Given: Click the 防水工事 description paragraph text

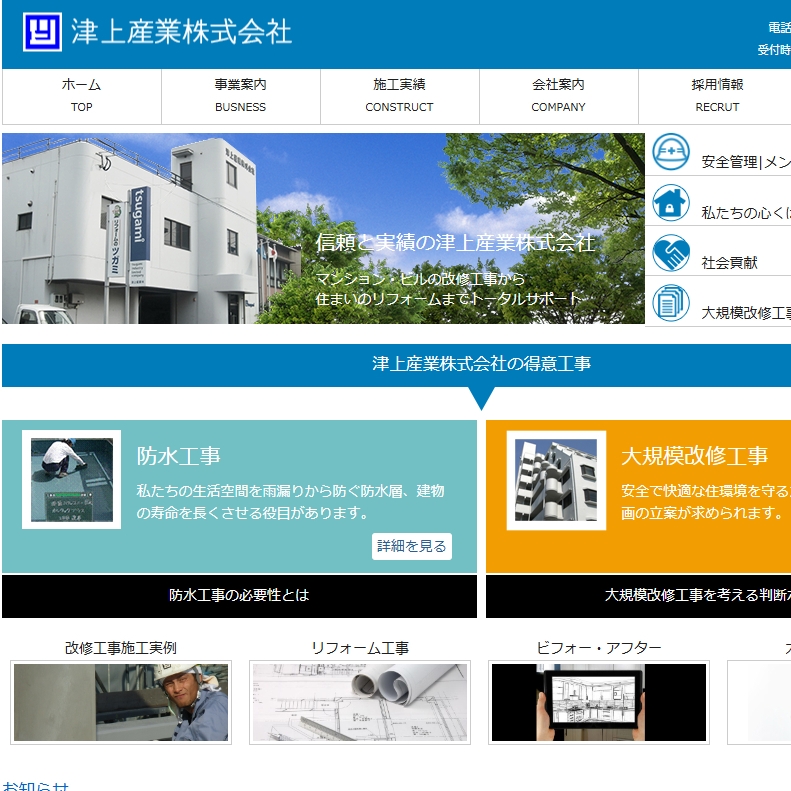Looking at the screenshot, I should point(291,502).
